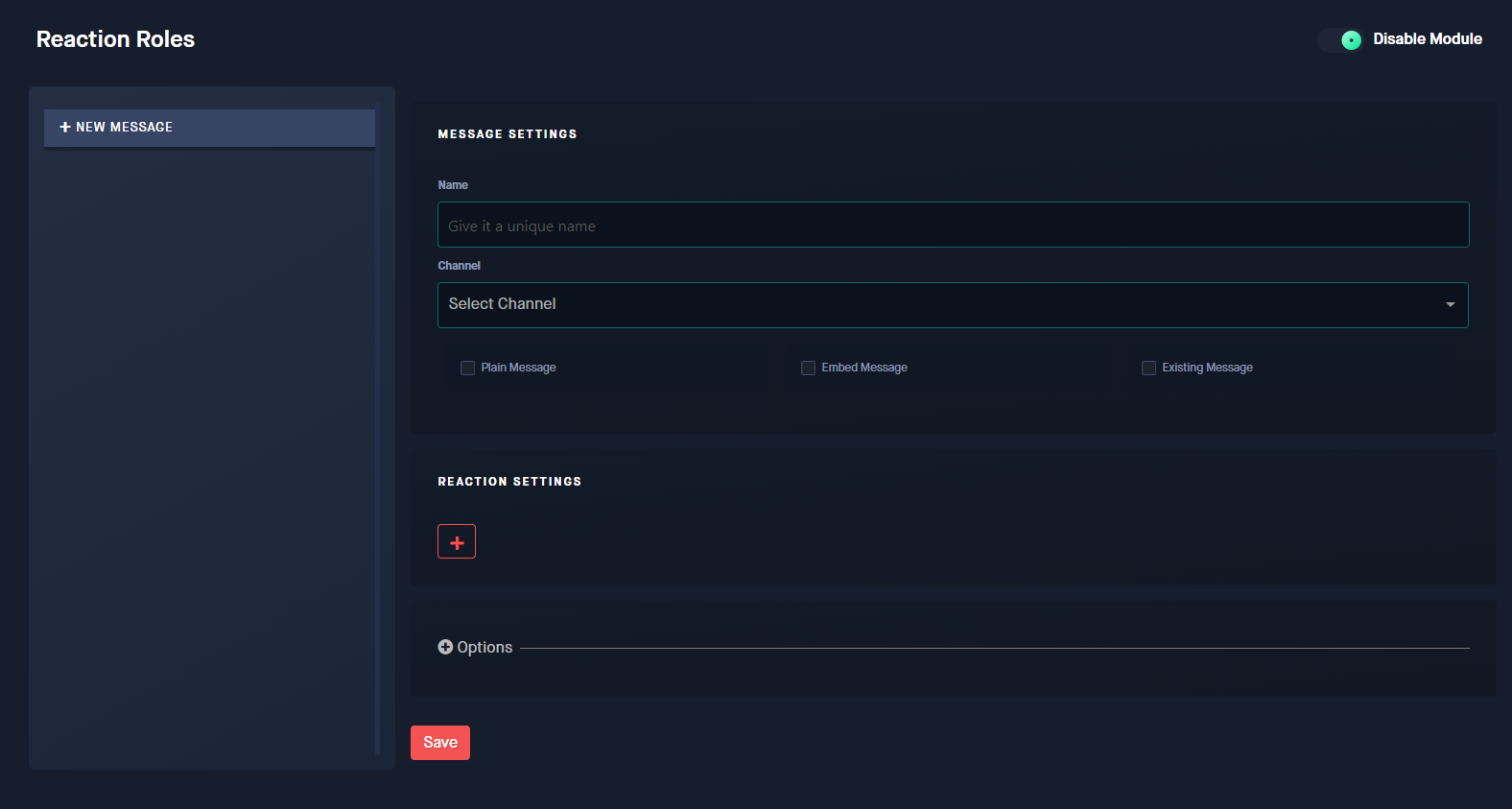
Task: Click the New Message button
Action: point(209,128)
